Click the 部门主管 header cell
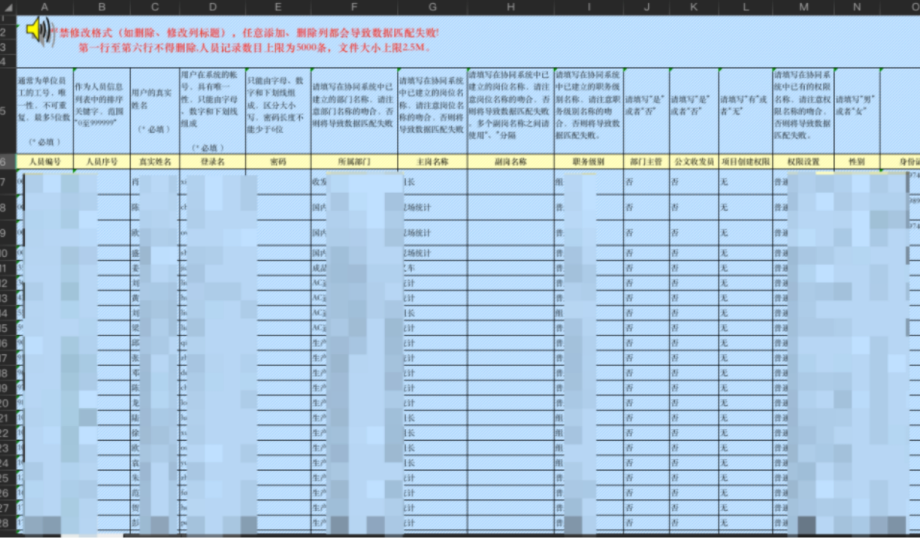The width and height of the screenshot is (920, 539). pos(646,162)
